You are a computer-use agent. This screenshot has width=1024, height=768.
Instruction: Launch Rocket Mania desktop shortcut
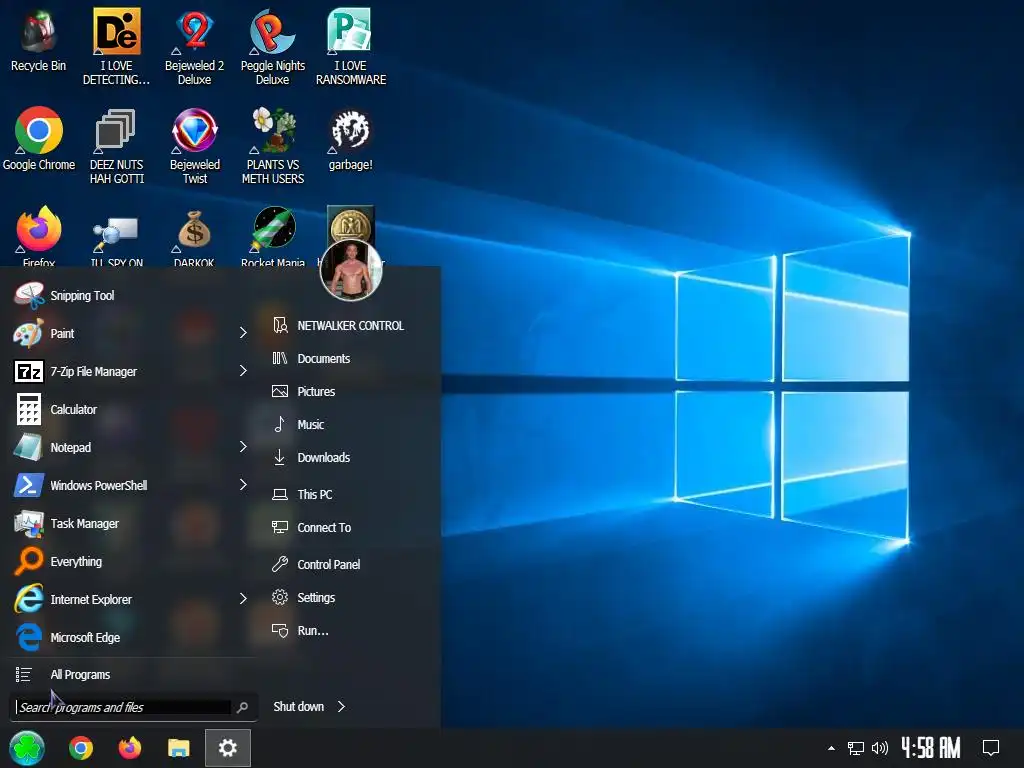[x=272, y=236]
